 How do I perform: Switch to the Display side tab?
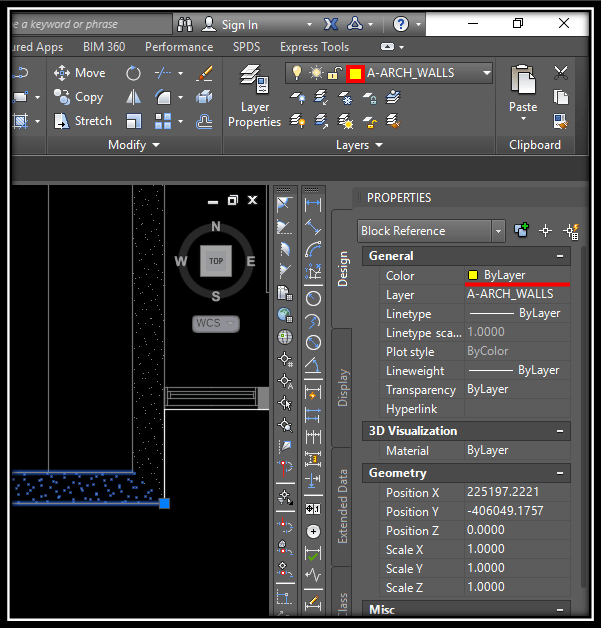tap(343, 387)
